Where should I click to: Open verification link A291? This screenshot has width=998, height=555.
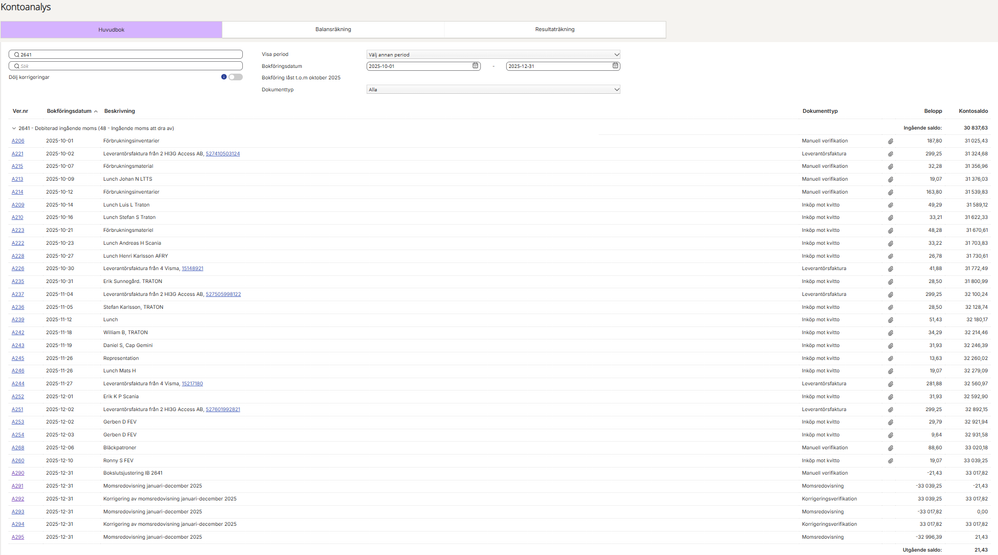click(17, 486)
